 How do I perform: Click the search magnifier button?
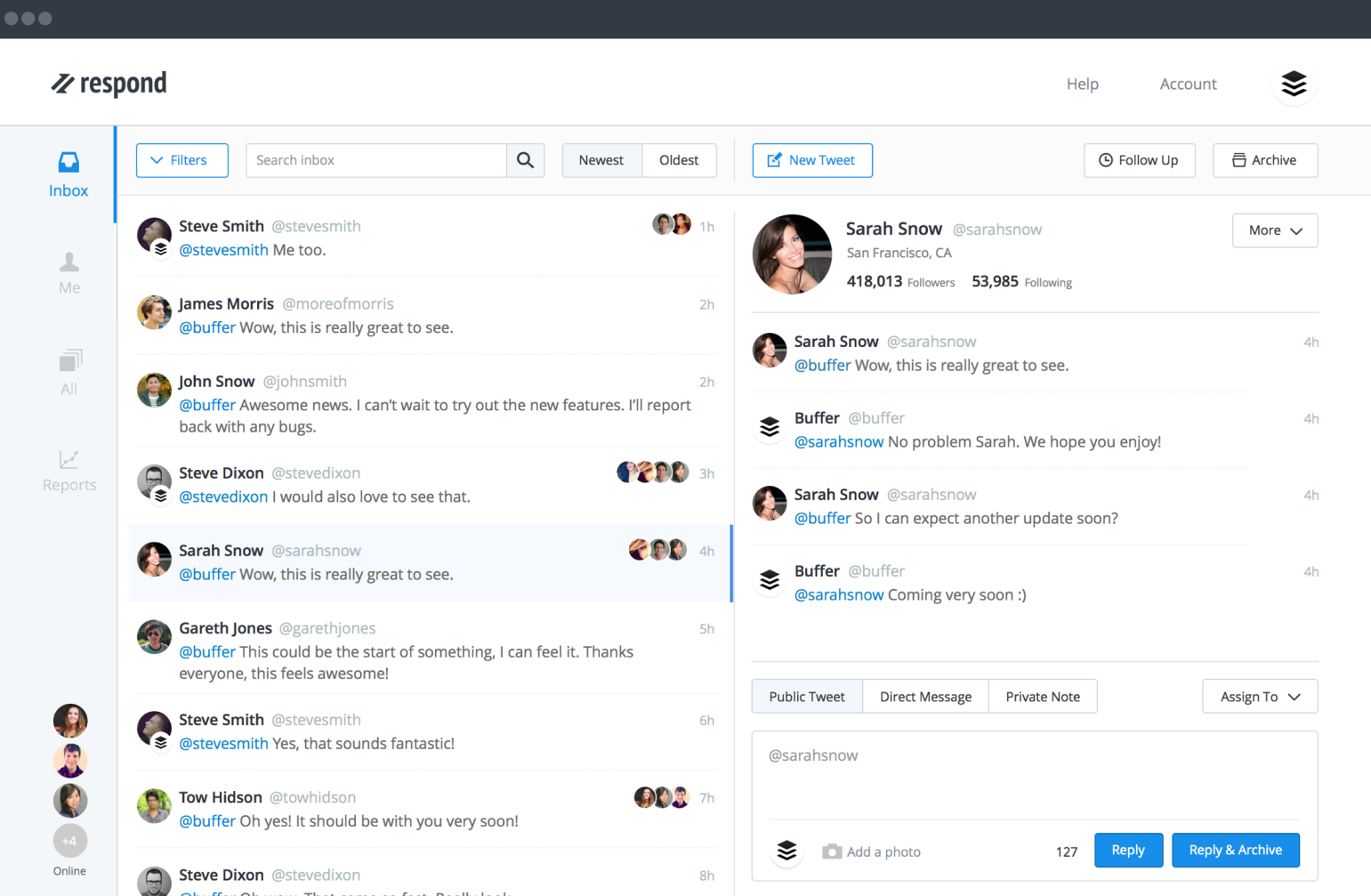(x=525, y=160)
